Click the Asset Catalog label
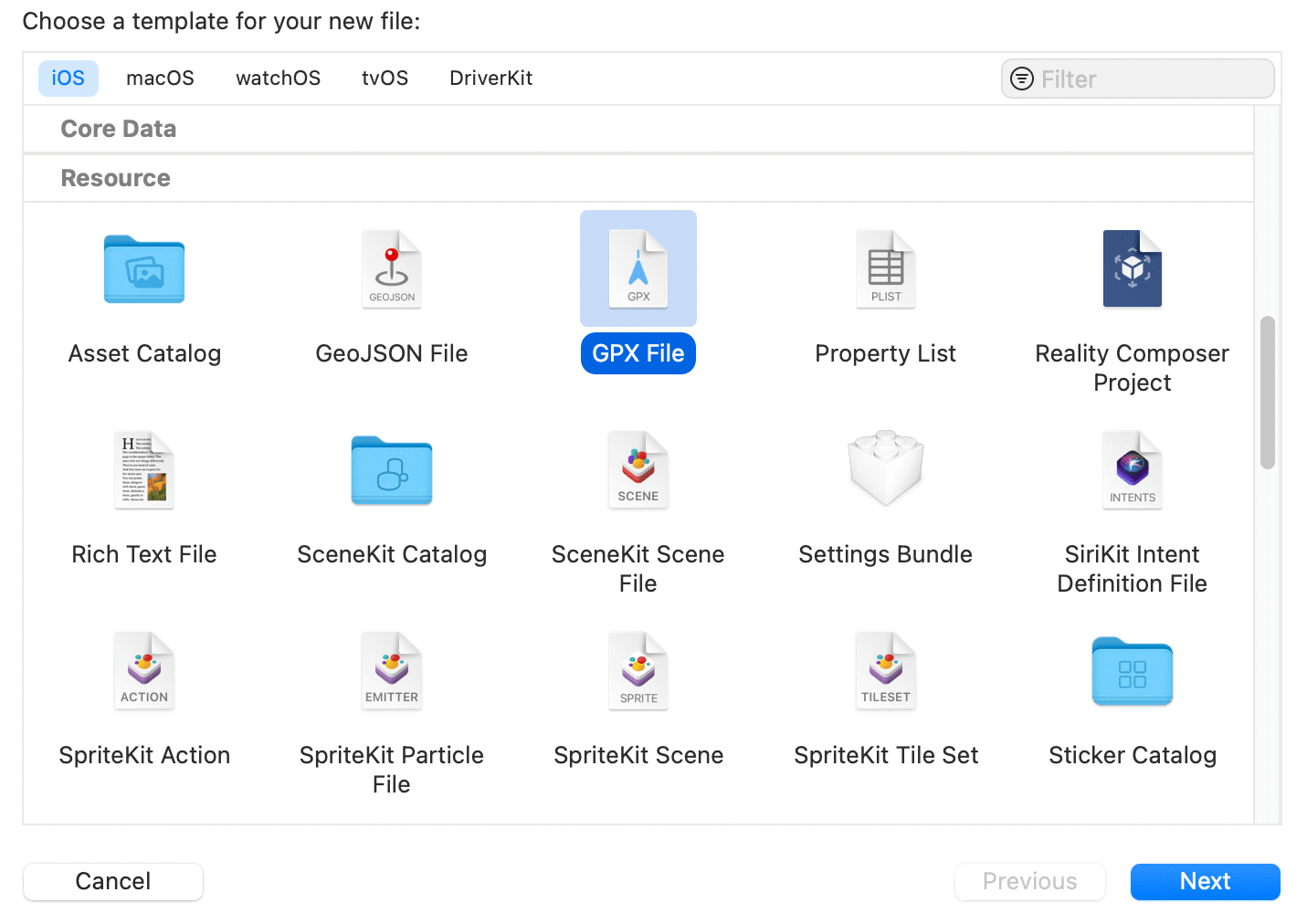Image resolution: width=1307 pixels, height=924 pixels. pos(144,353)
